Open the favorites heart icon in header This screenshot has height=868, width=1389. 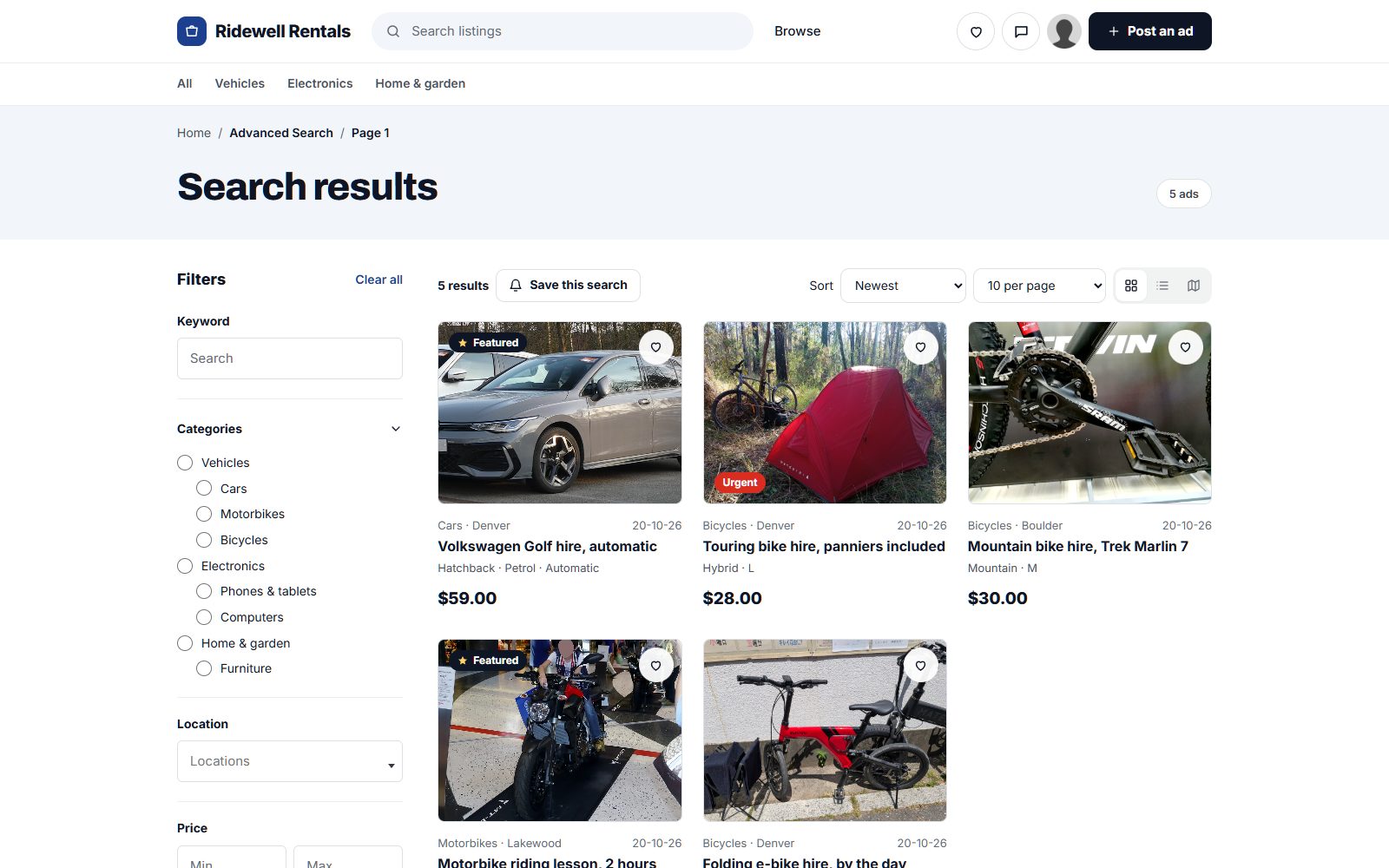[976, 31]
